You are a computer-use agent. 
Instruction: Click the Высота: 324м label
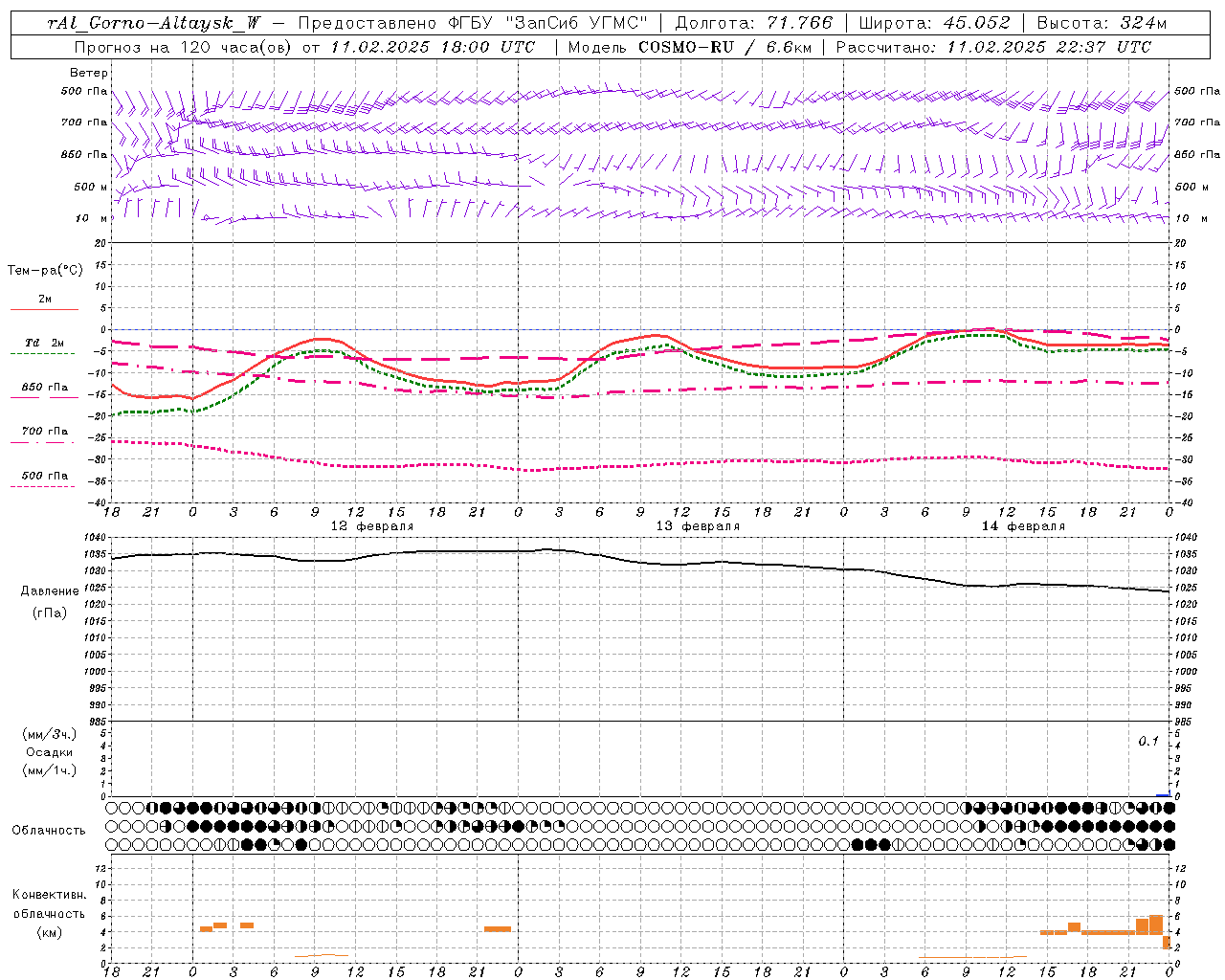click(x=1102, y=23)
